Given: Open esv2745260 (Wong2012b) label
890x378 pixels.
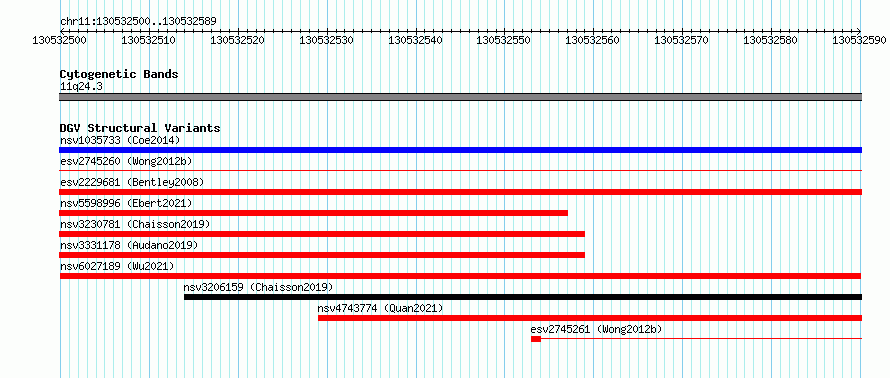Looking at the screenshot, I should [126, 161].
